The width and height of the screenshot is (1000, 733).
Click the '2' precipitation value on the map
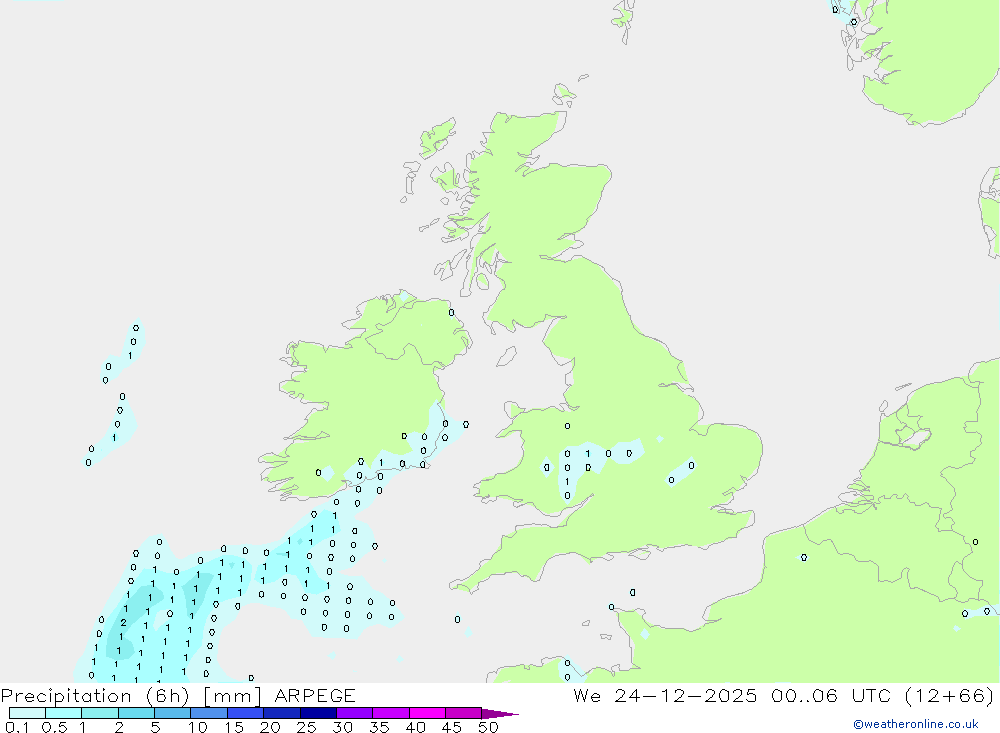pos(123,623)
